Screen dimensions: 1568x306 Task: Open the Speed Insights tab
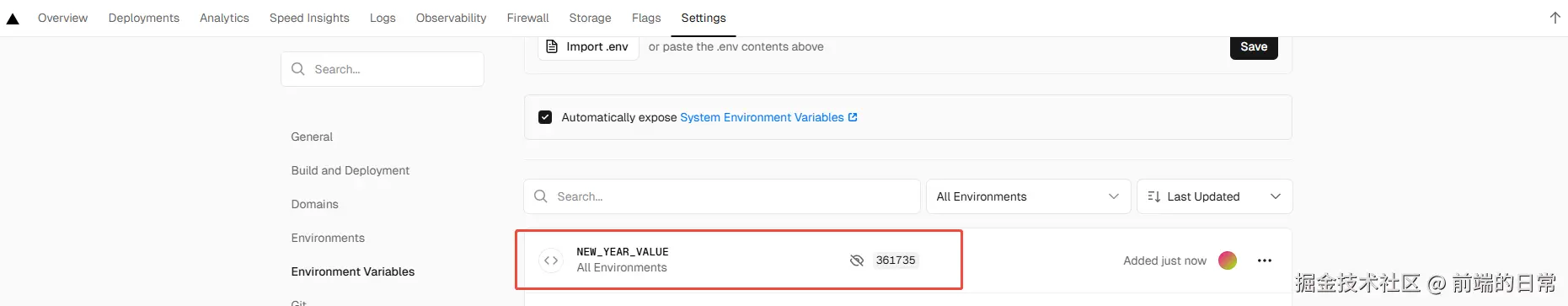309,18
